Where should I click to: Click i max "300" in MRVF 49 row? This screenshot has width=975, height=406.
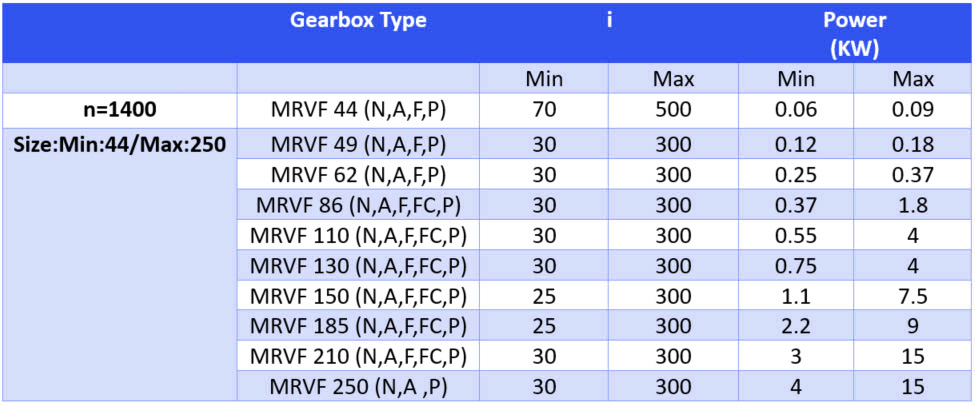coord(673,144)
